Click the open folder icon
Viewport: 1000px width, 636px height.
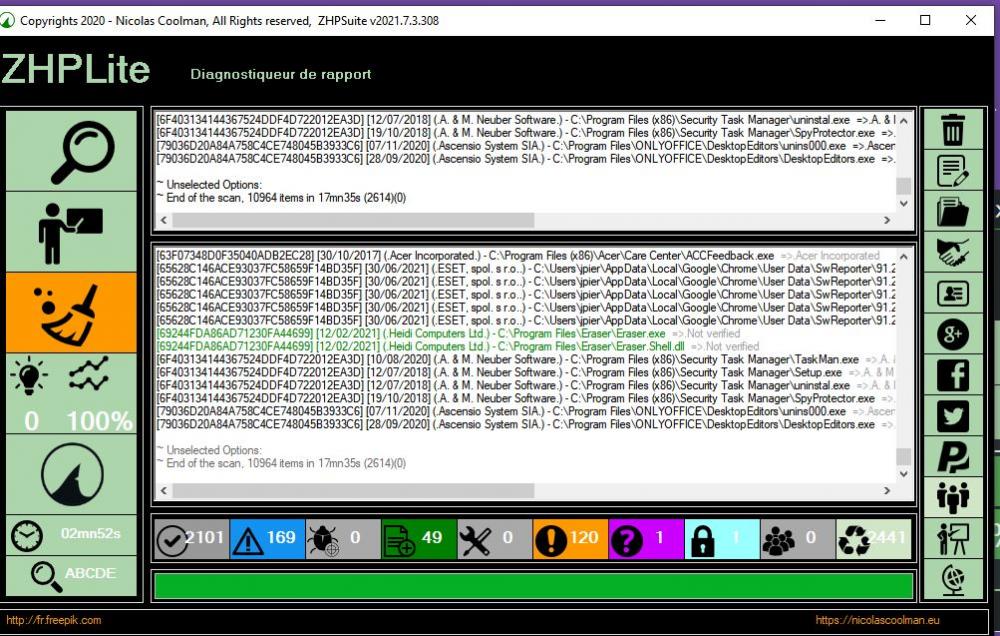tap(953, 211)
